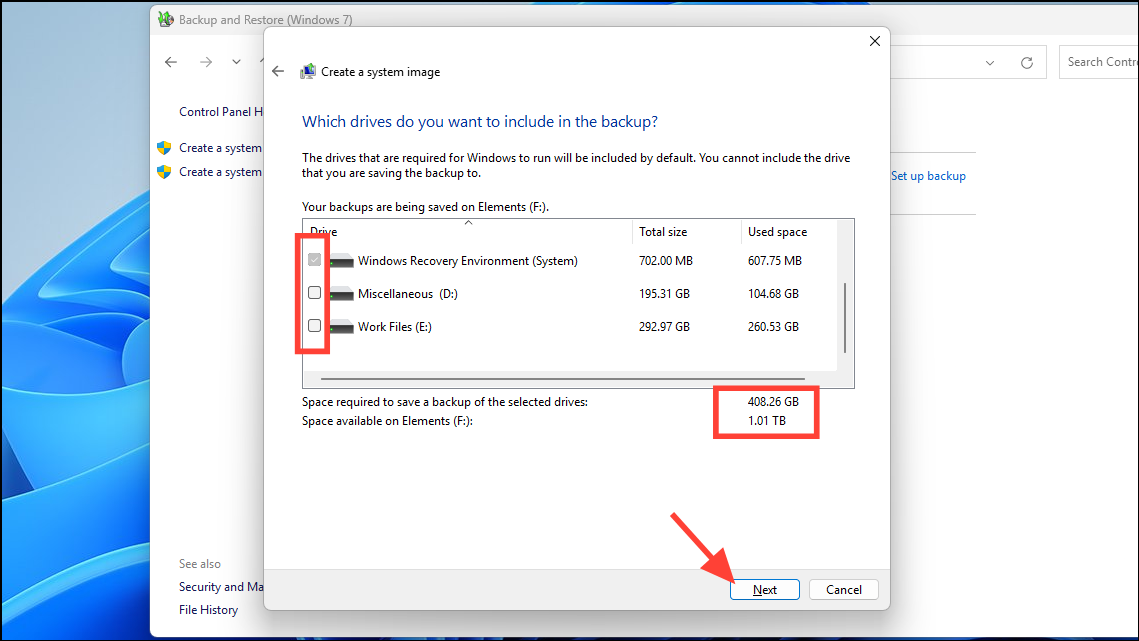This screenshot has width=1139, height=641.
Task: Check the Miscellaneous (D:) drive checkbox
Action: tap(314, 293)
